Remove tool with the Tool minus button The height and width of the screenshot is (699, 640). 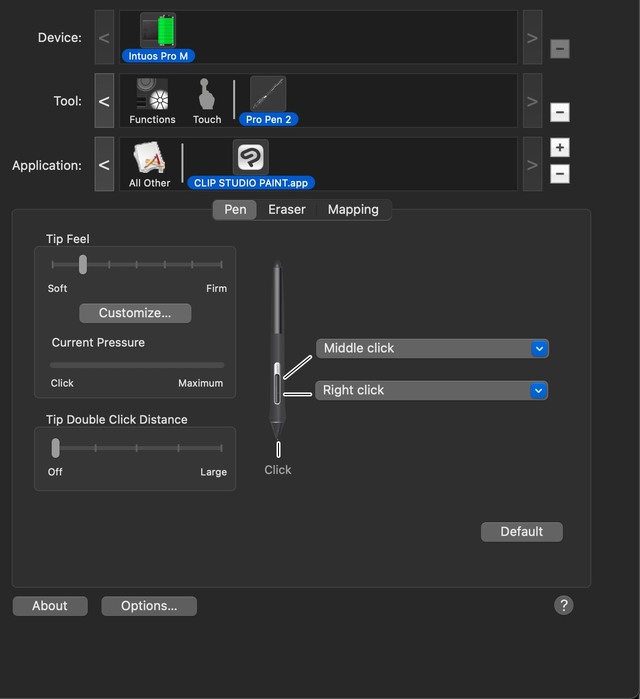[x=560, y=112]
